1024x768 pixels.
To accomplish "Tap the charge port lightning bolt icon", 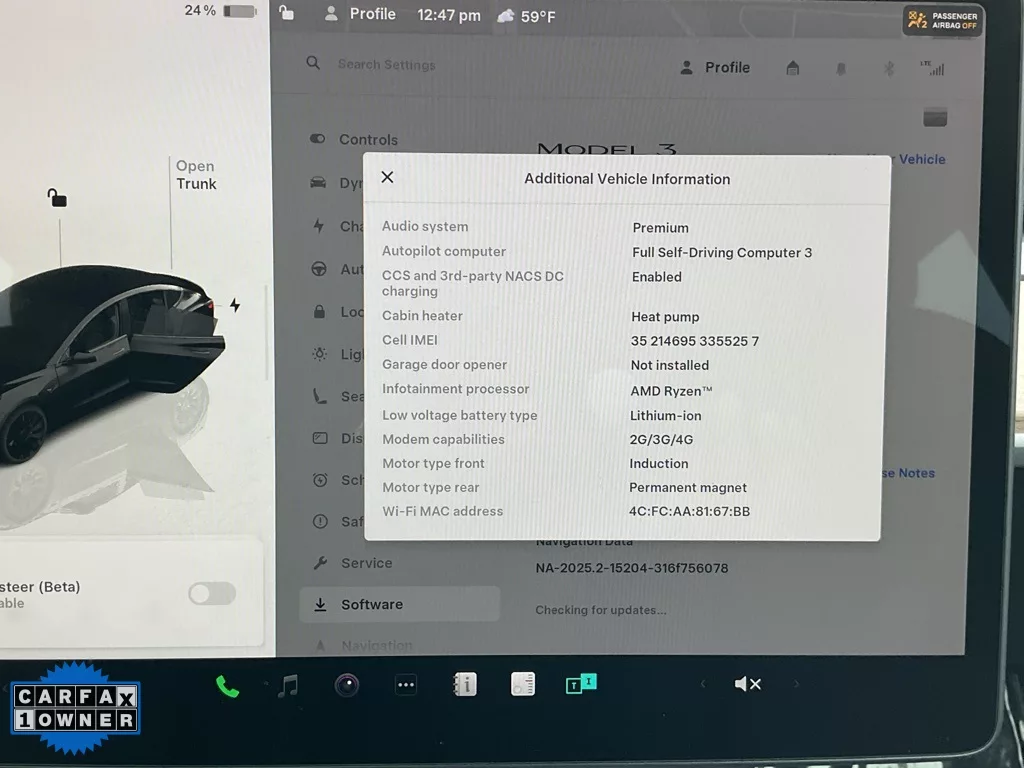I will click(x=235, y=305).
